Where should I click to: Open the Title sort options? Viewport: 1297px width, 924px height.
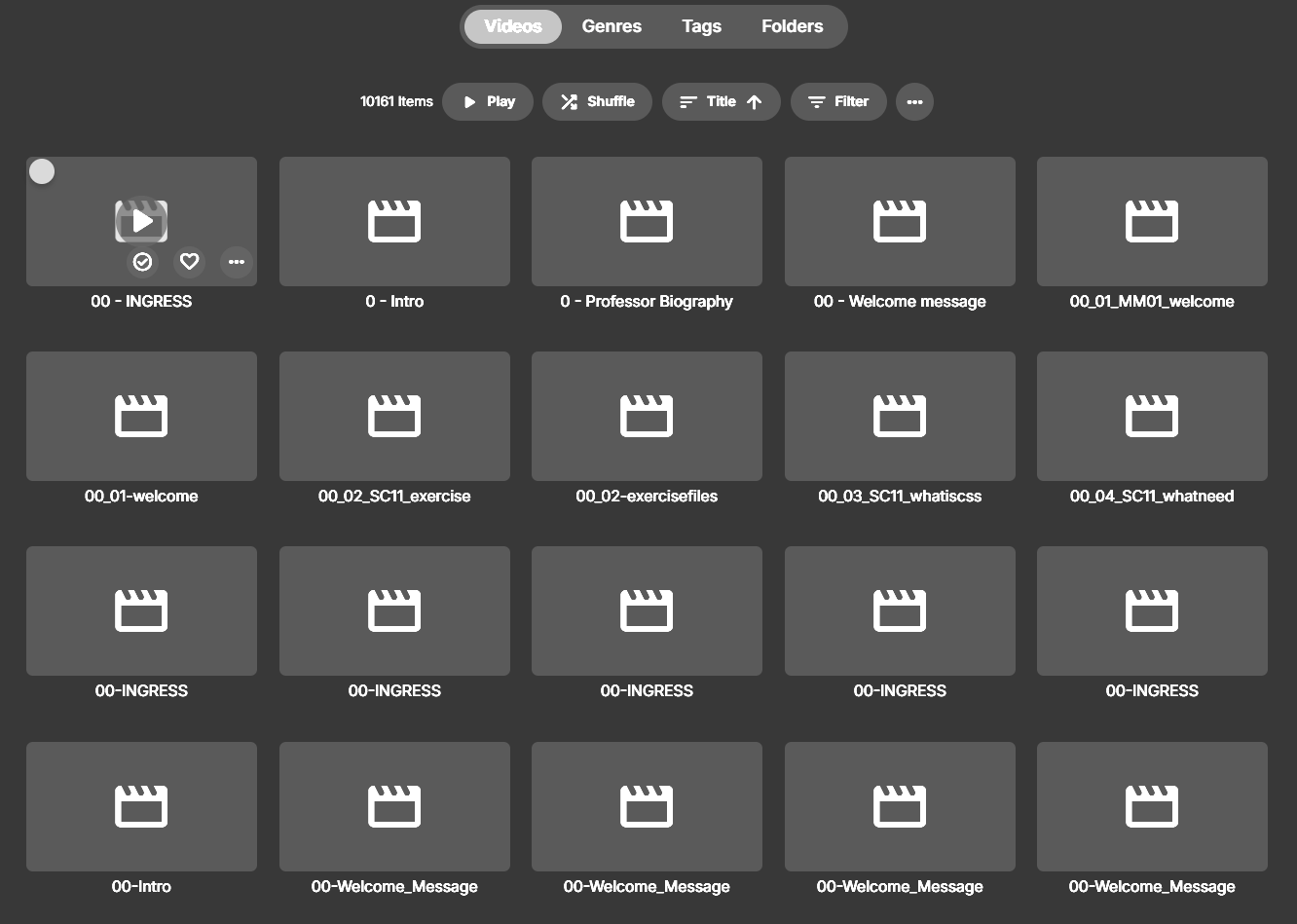click(722, 101)
